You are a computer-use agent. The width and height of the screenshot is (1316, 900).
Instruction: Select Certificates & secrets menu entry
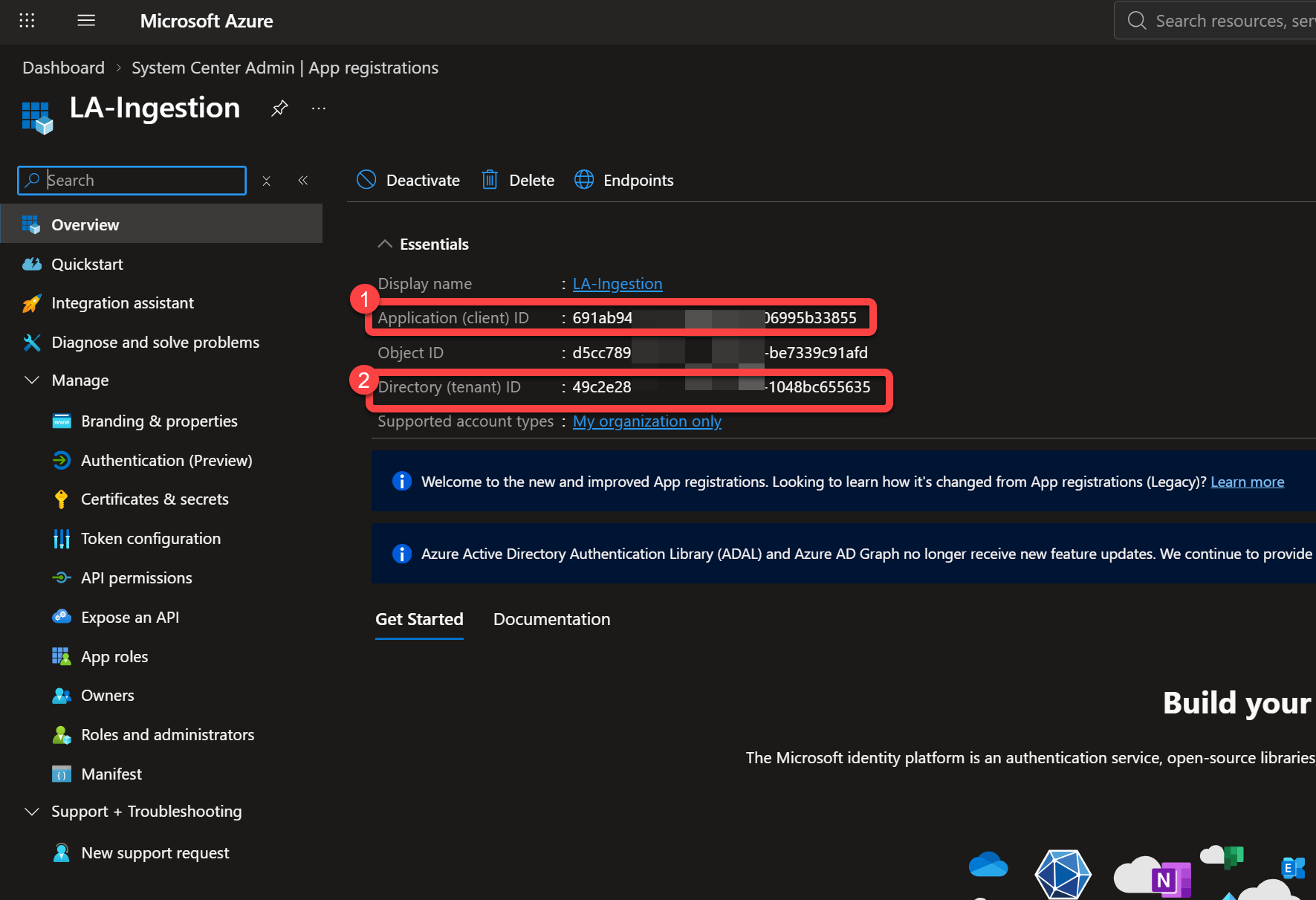(155, 499)
